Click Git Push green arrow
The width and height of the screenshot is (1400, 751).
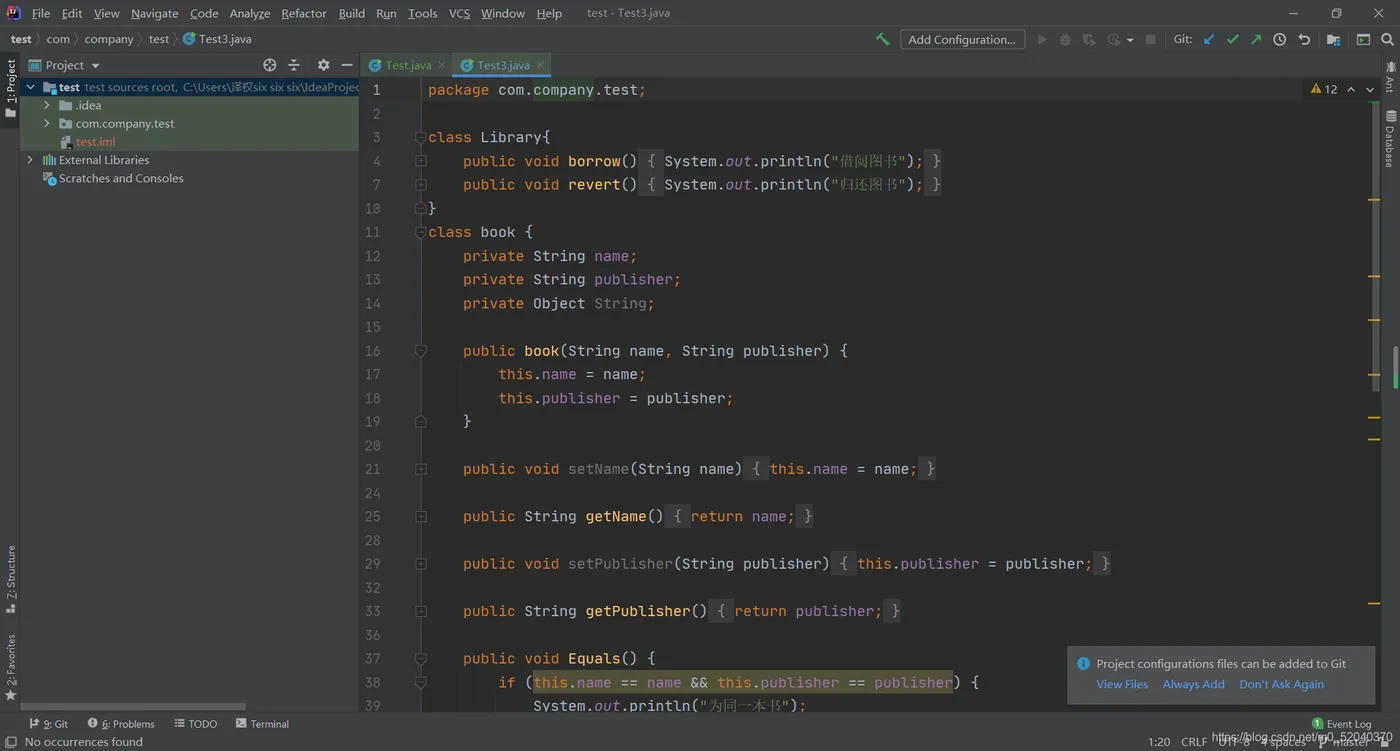[x=1256, y=39]
